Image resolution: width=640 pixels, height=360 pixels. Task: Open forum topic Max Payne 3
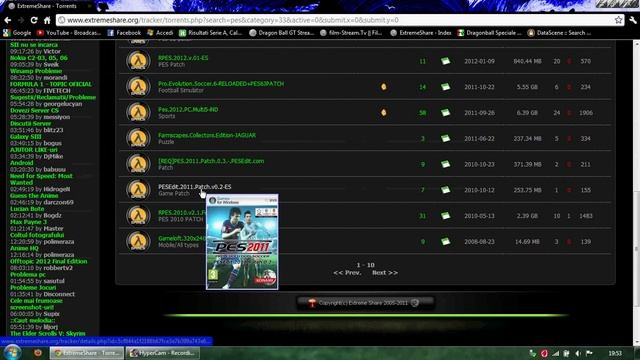click(x=28, y=222)
